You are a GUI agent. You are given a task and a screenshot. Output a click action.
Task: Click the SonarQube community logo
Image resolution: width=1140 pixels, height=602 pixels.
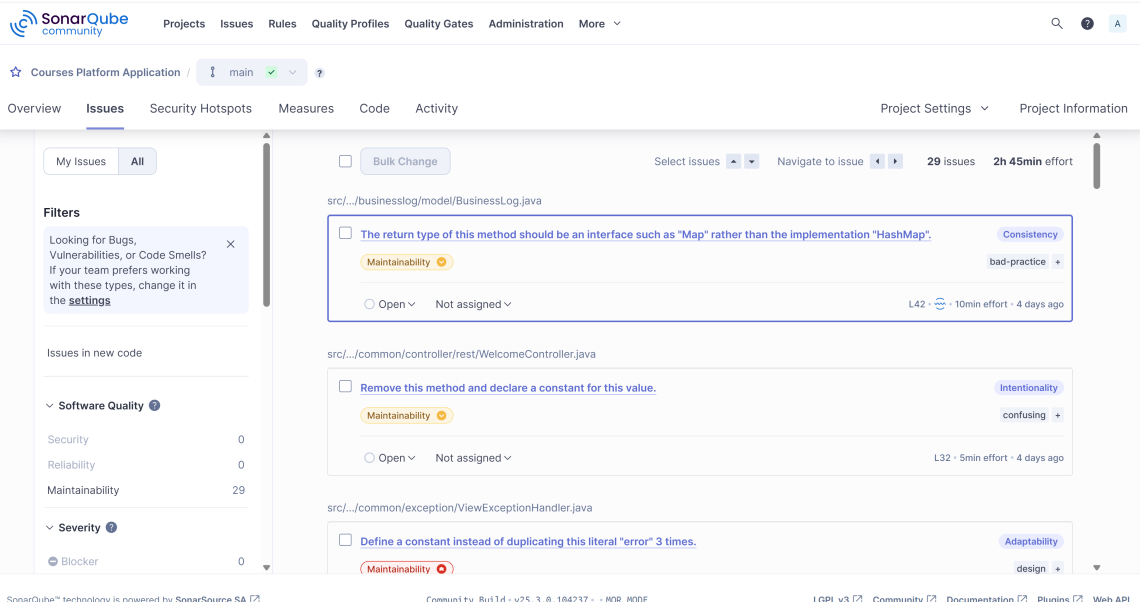(68, 22)
